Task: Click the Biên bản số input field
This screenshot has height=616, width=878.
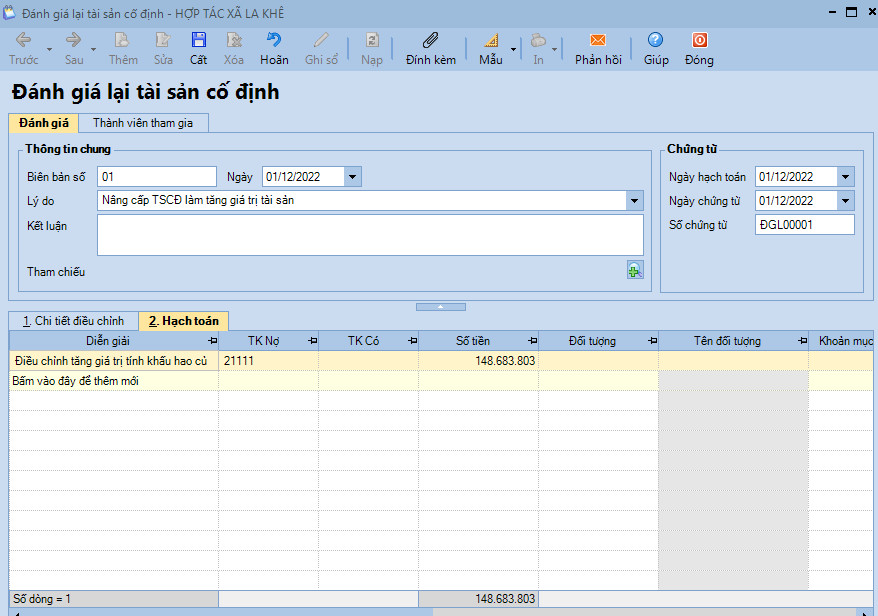Action: coord(157,177)
